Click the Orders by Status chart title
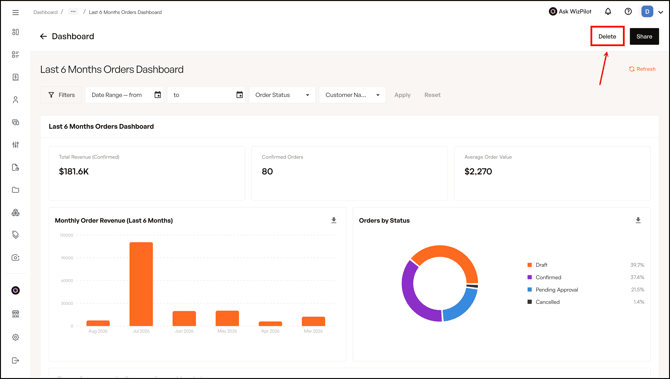 [384, 220]
